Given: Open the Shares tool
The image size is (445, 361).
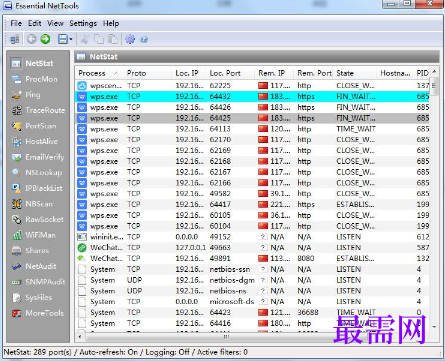Looking at the screenshot, I should tap(30, 250).
